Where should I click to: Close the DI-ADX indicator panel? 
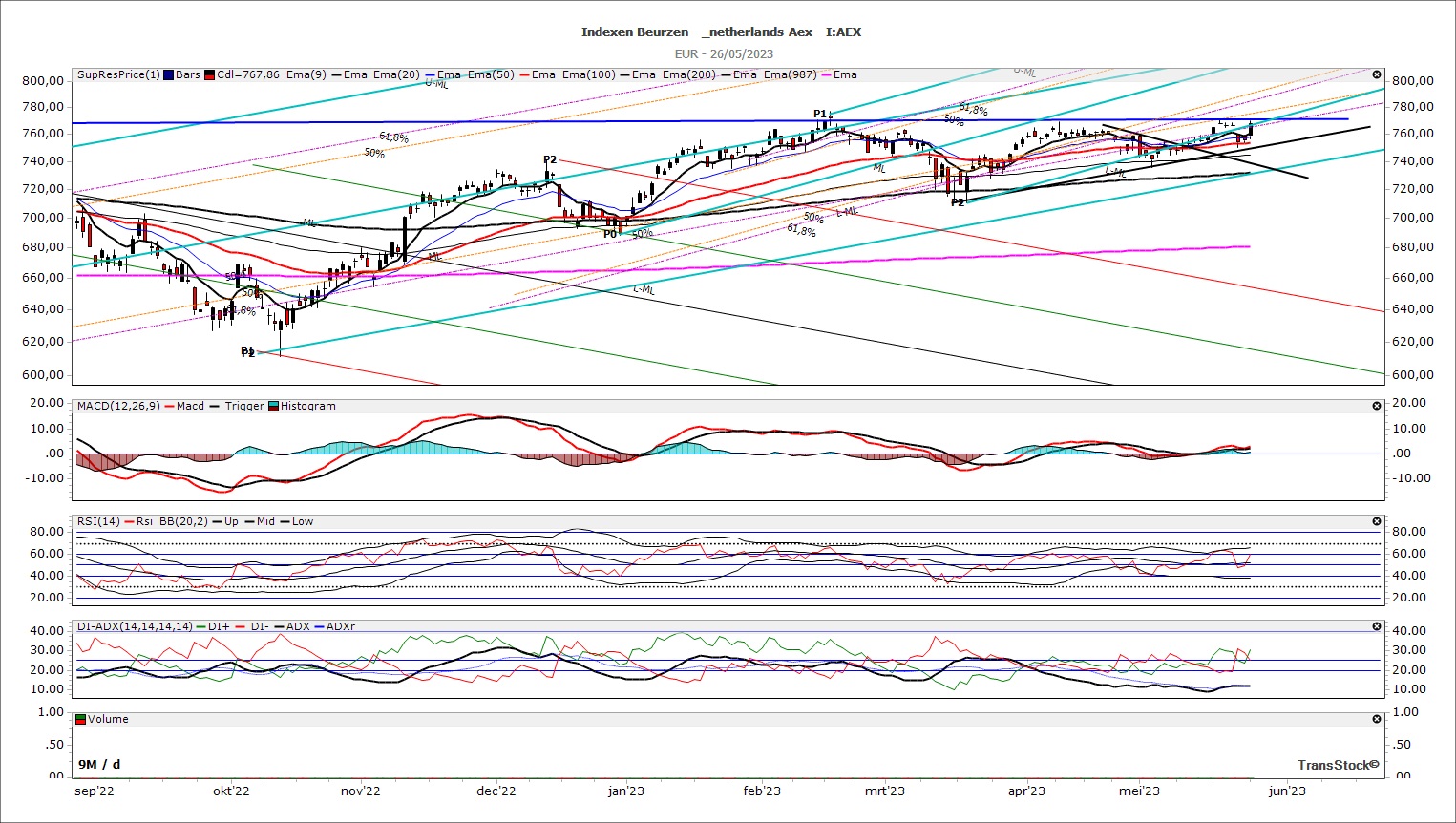[x=1377, y=626]
